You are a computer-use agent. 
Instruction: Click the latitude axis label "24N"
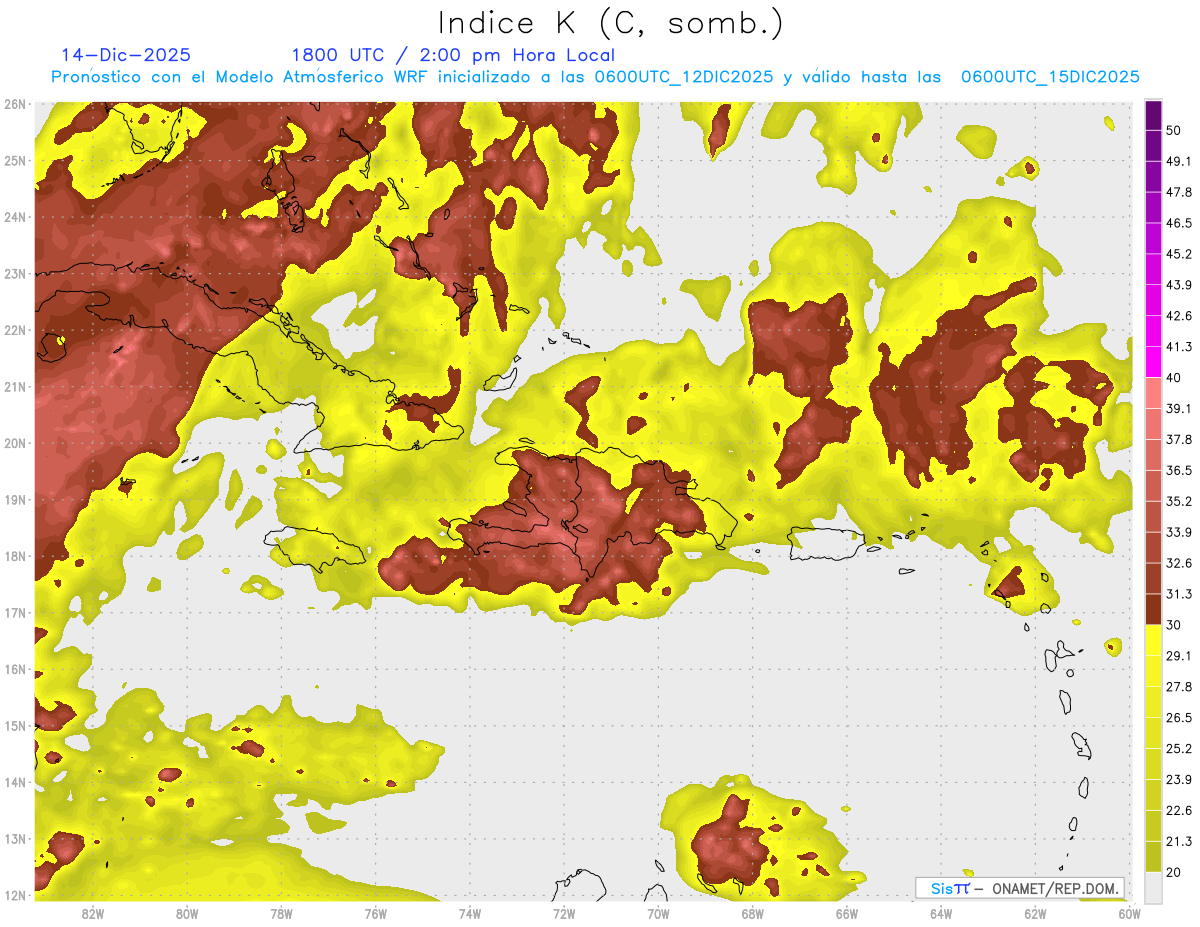pyautogui.click(x=15, y=217)
